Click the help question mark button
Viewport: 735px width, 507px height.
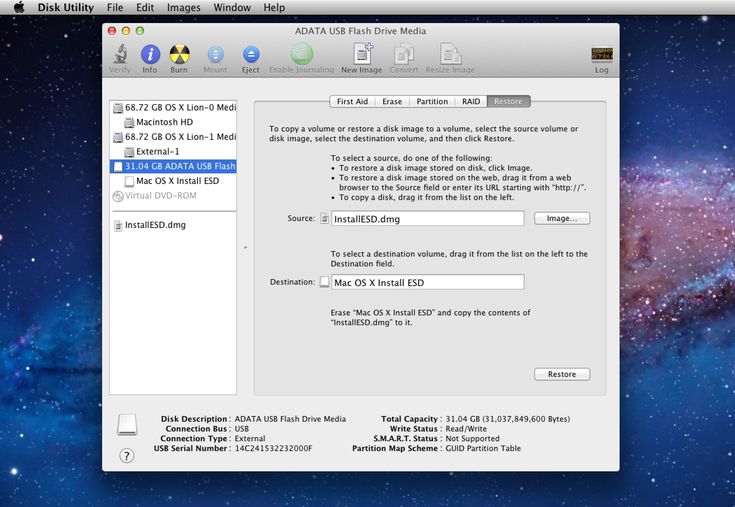tap(127, 455)
